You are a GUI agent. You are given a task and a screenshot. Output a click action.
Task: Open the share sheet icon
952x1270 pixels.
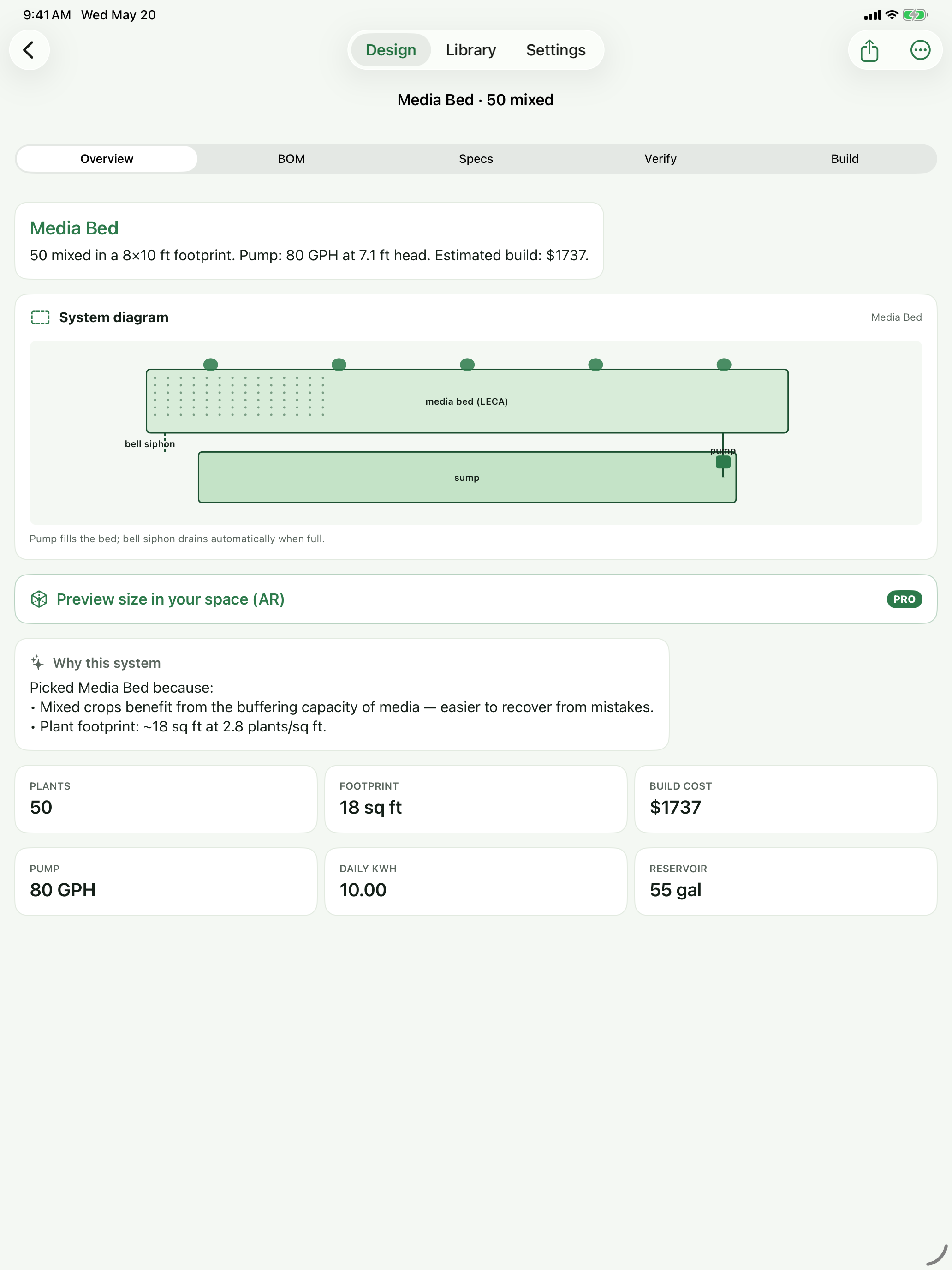[x=869, y=50]
